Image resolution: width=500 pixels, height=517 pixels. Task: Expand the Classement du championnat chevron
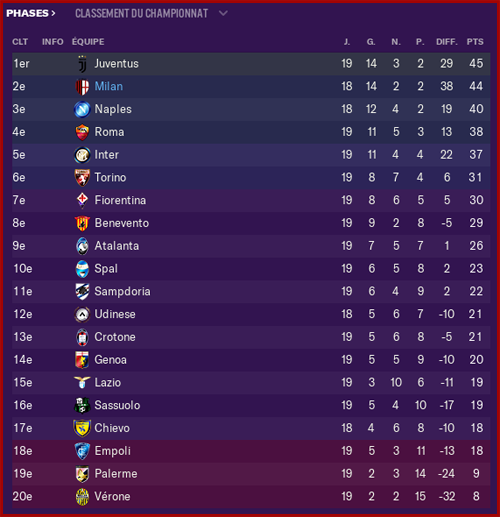[223, 13]
